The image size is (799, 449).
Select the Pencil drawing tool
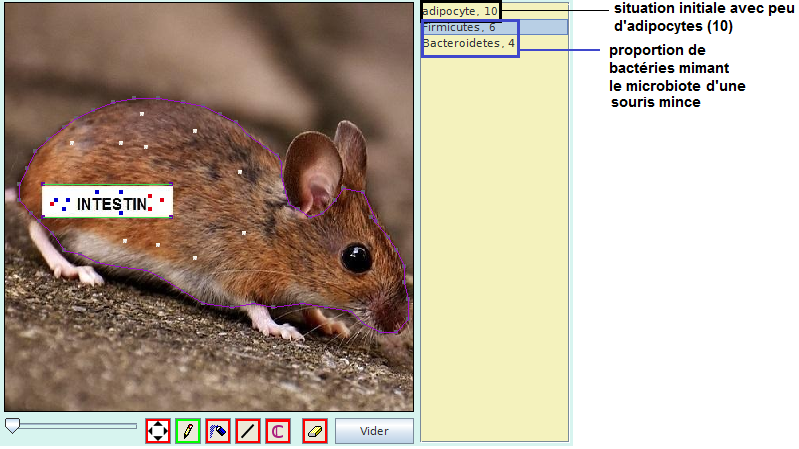click(x=187, y=431)
